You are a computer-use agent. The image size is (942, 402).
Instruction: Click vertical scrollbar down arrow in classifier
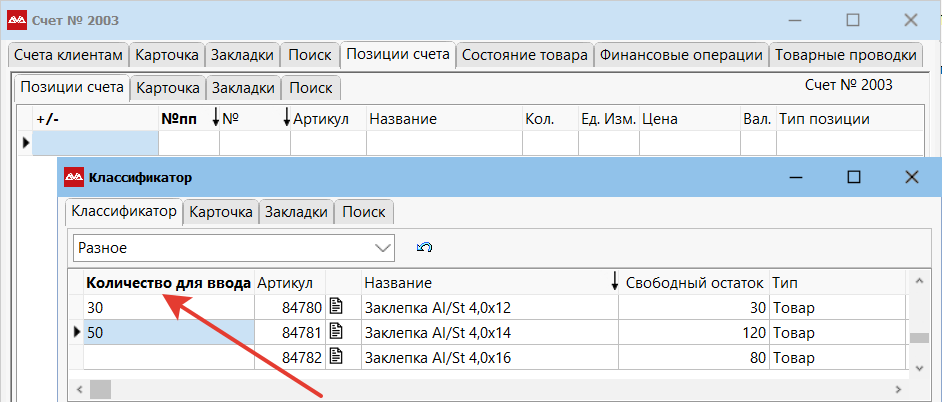pyautogui.click(x=919, y=367)
